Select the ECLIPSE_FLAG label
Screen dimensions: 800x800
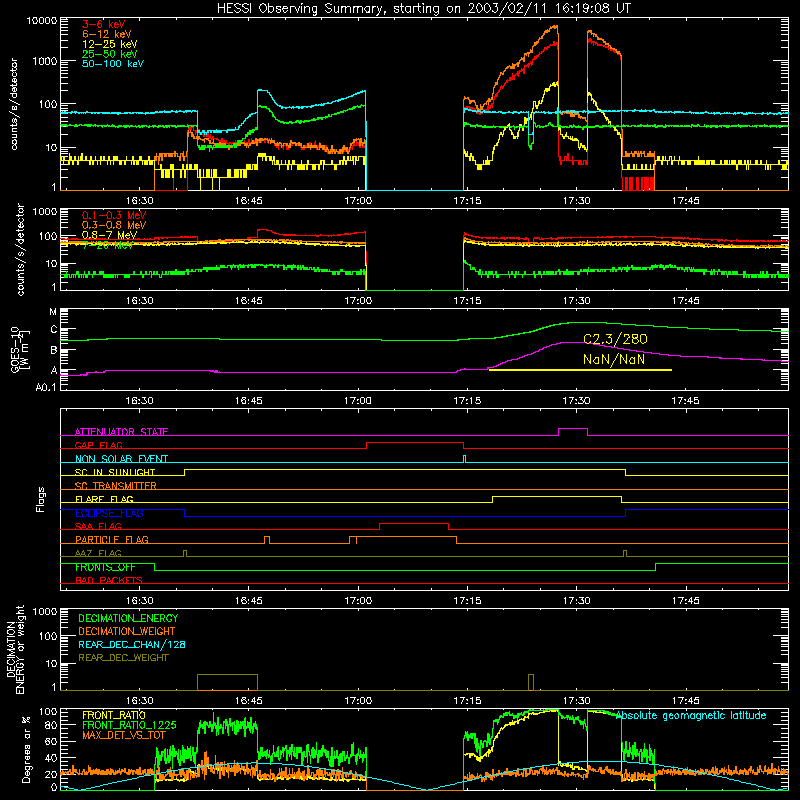[x=109, y=513]
